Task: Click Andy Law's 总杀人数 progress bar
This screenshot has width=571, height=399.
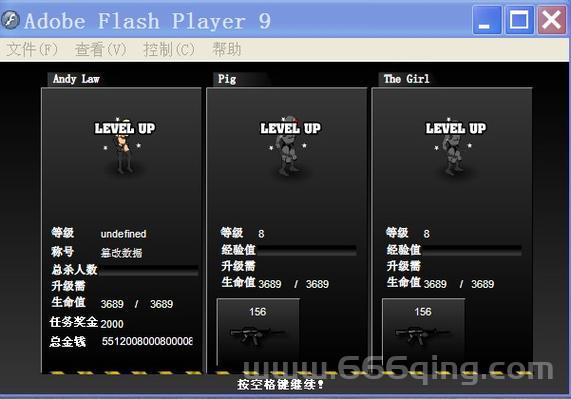Action: (149, 270)
